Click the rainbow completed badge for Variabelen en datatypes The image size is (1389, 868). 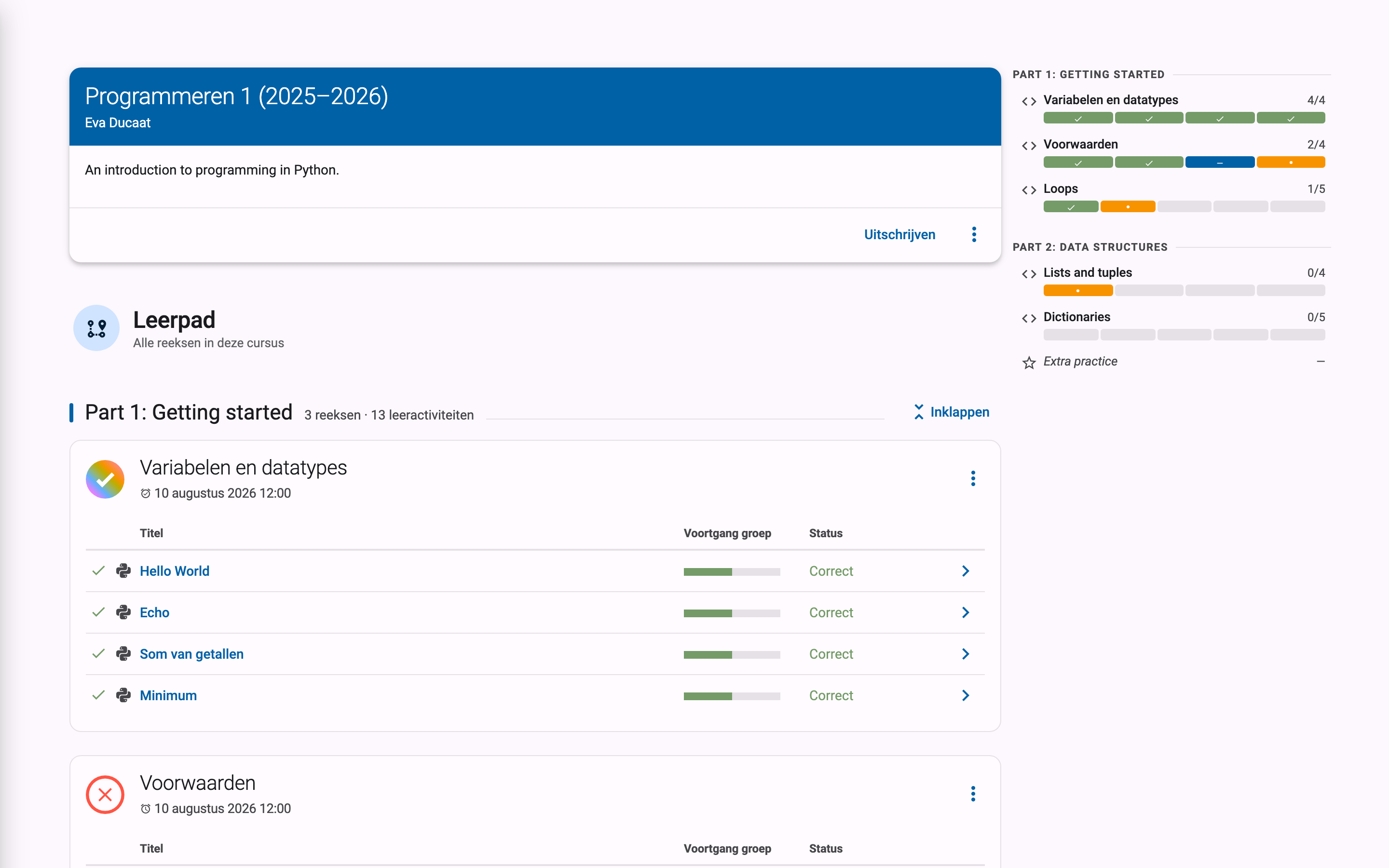click(105, 479)
